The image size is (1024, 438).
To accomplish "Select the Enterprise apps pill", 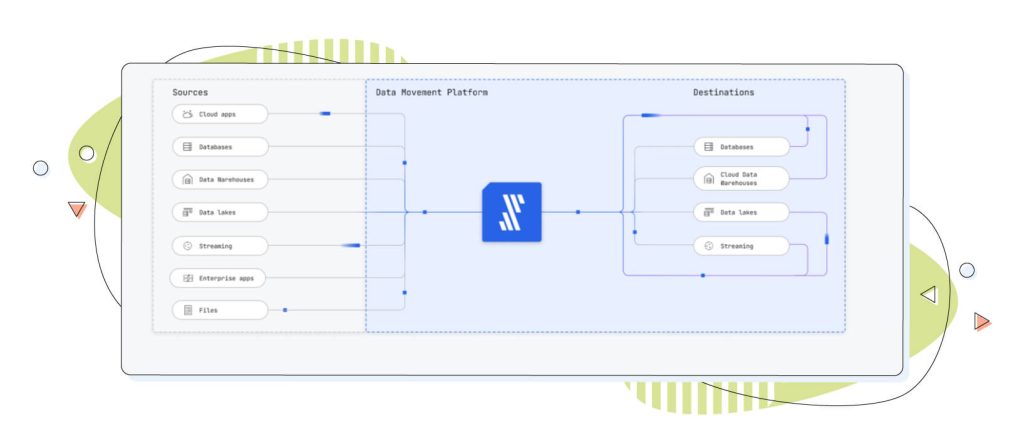I will click(217, 278).
